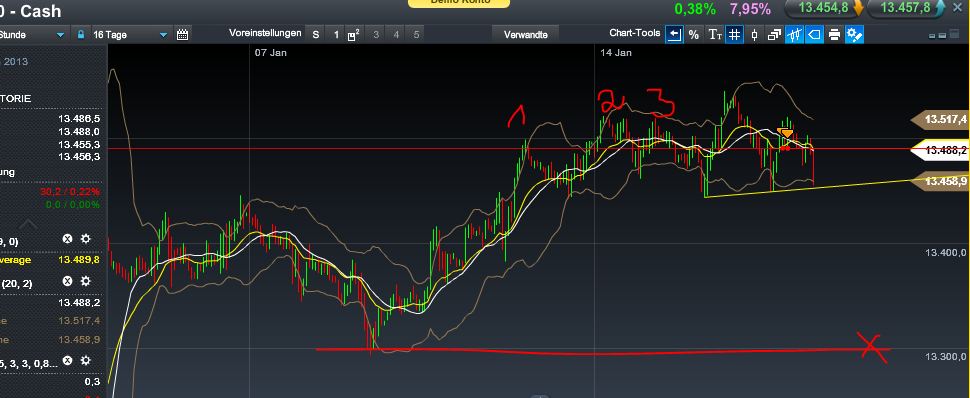Click the sell price 13.454,8
The width and height of the screenshot is (970, 398).
pyautogui.click(x=825, y=8)
